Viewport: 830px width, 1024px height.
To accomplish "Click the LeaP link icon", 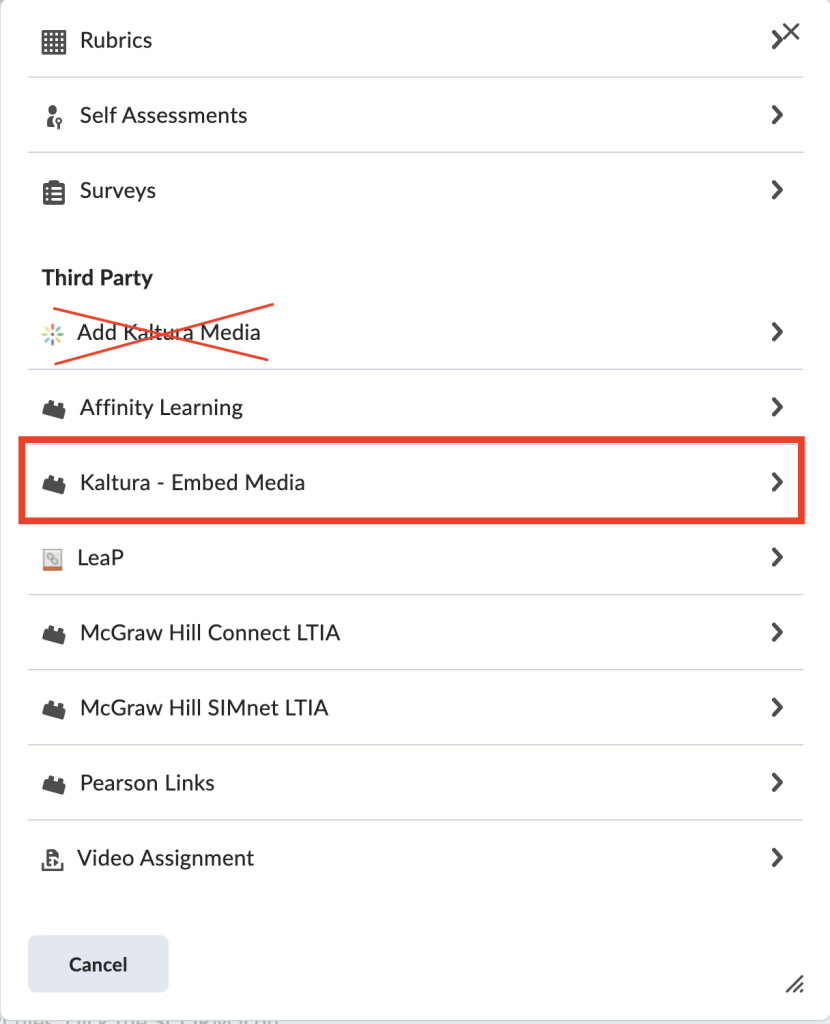I will 52,560.
